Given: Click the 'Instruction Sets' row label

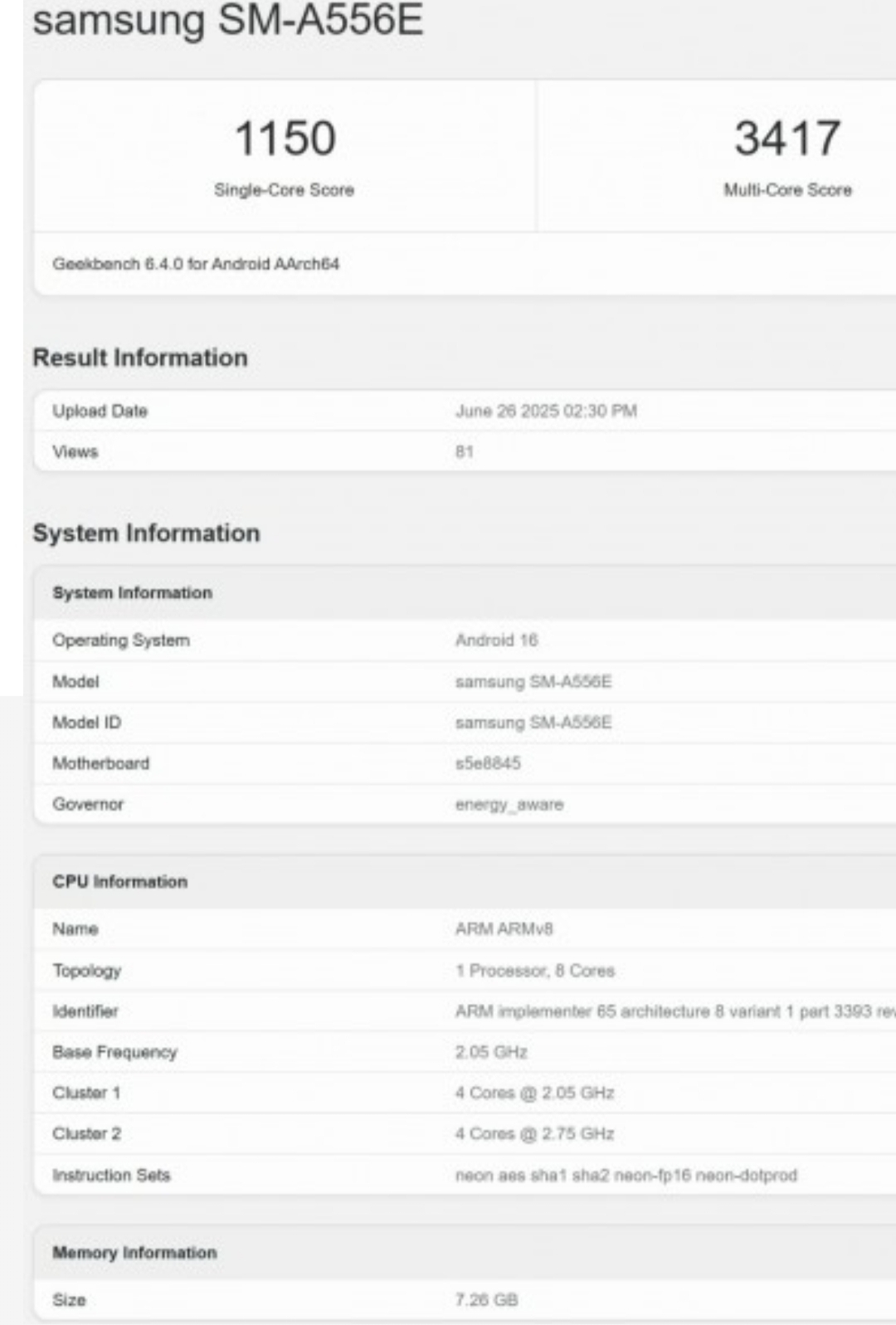Looking at the screenshot, I should coord(111,1175).
